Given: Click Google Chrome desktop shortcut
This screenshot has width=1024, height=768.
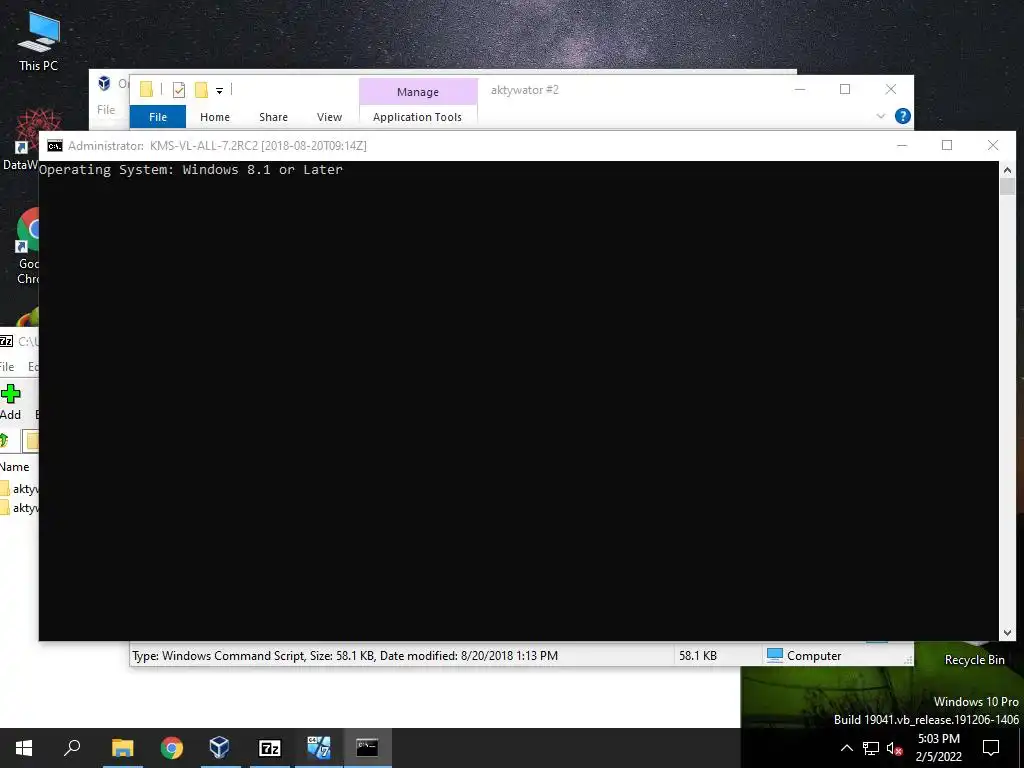Looking at the screenshot, I should click(27, 247).
